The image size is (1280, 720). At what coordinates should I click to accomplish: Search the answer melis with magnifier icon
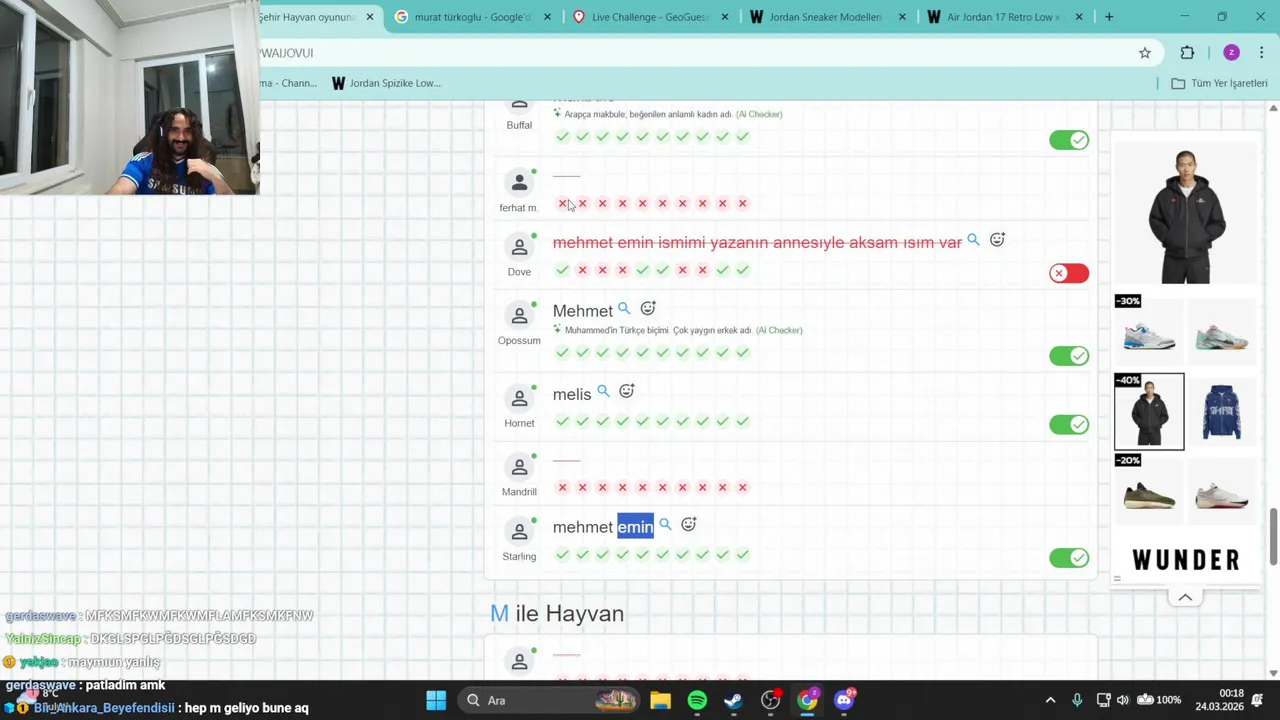(x=603, y=391)
